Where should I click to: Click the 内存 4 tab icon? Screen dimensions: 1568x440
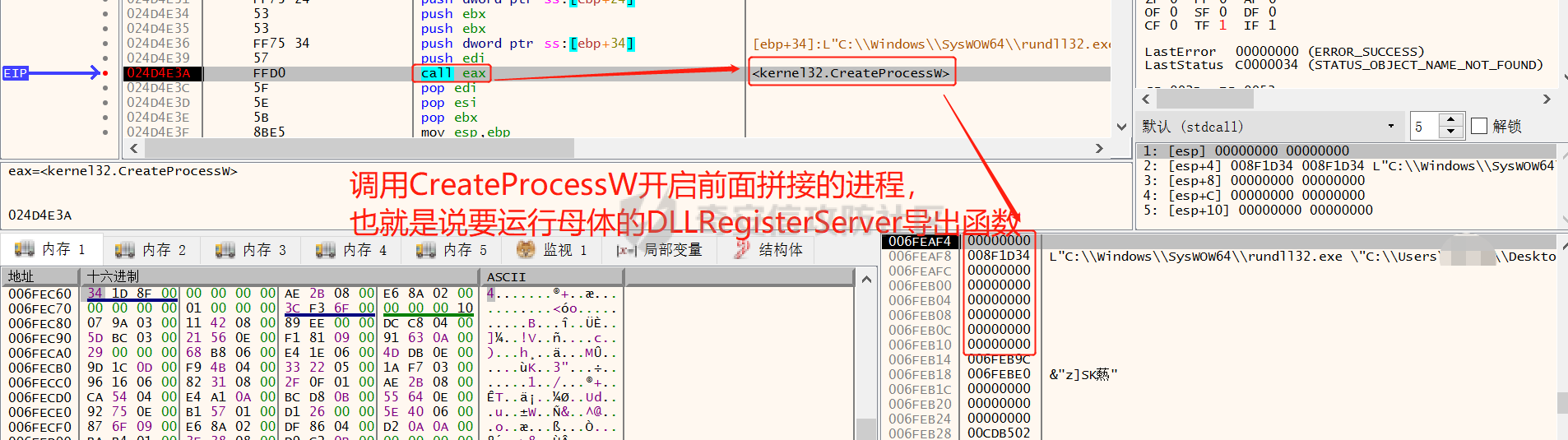tap(325, 249)
